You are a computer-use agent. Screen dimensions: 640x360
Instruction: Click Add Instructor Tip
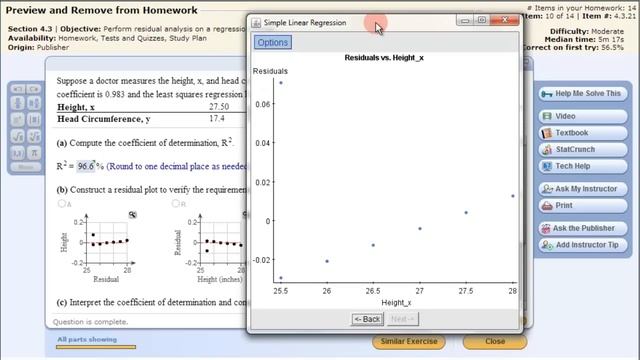point(583,245)
